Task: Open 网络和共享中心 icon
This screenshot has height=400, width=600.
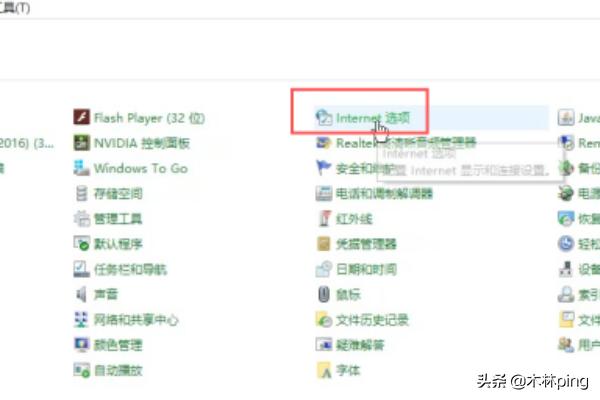Action: [x=82, y=320]
